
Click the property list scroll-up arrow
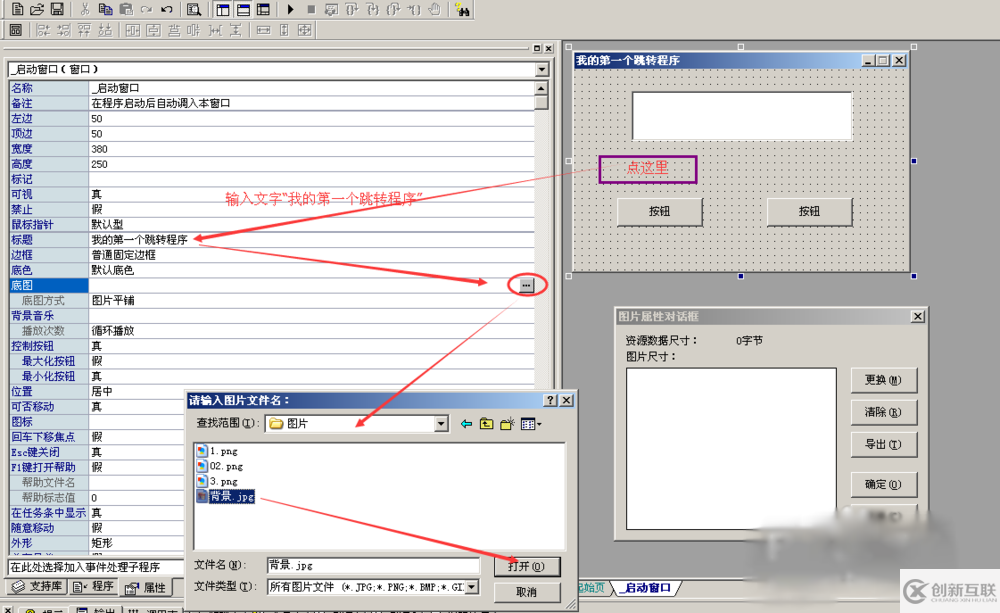[541, 88]
